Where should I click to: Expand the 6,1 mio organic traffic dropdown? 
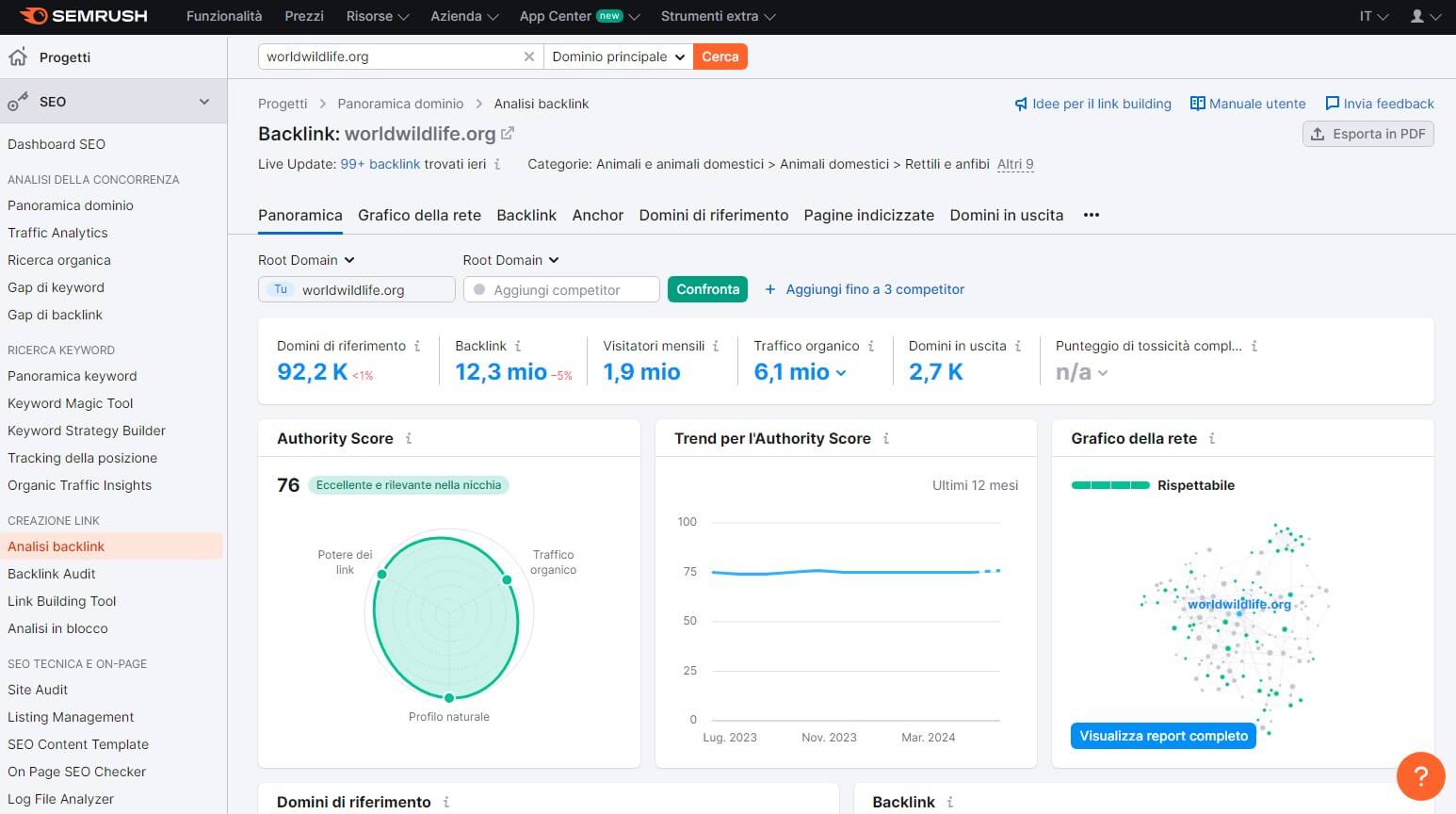(x=841, y=373)
